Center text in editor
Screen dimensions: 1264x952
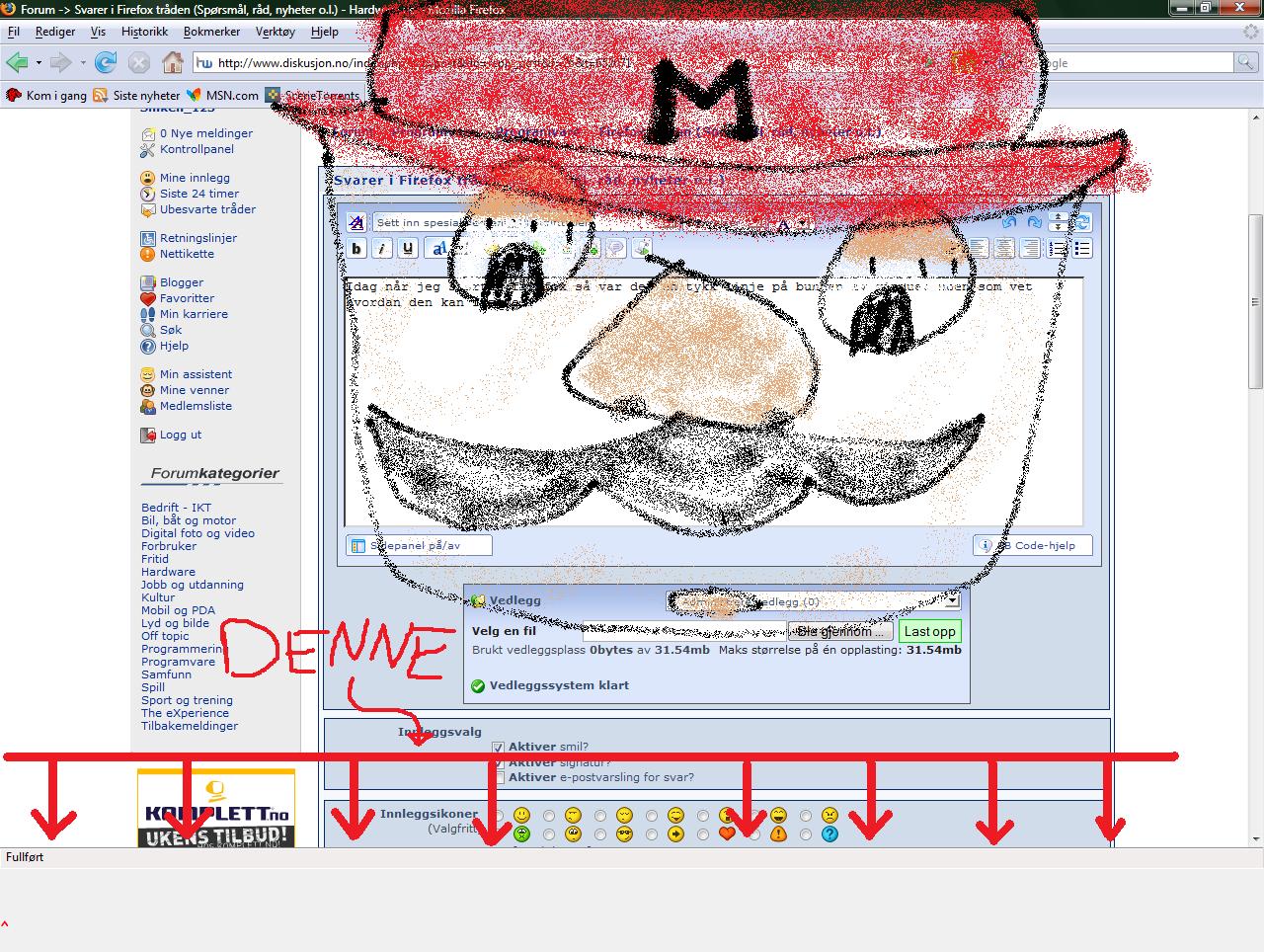click(1004, 249)
